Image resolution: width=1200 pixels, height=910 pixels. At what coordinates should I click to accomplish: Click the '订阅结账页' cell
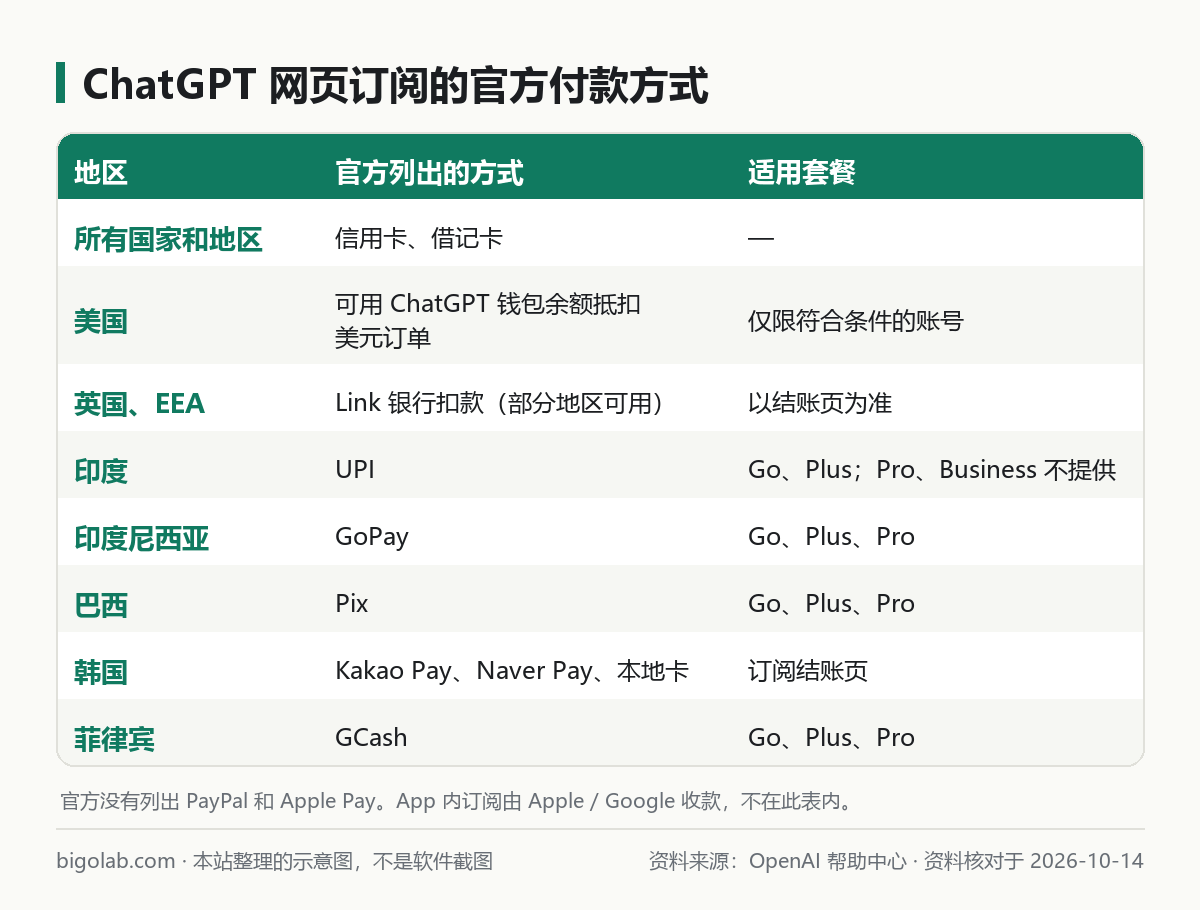coord(807,671)
